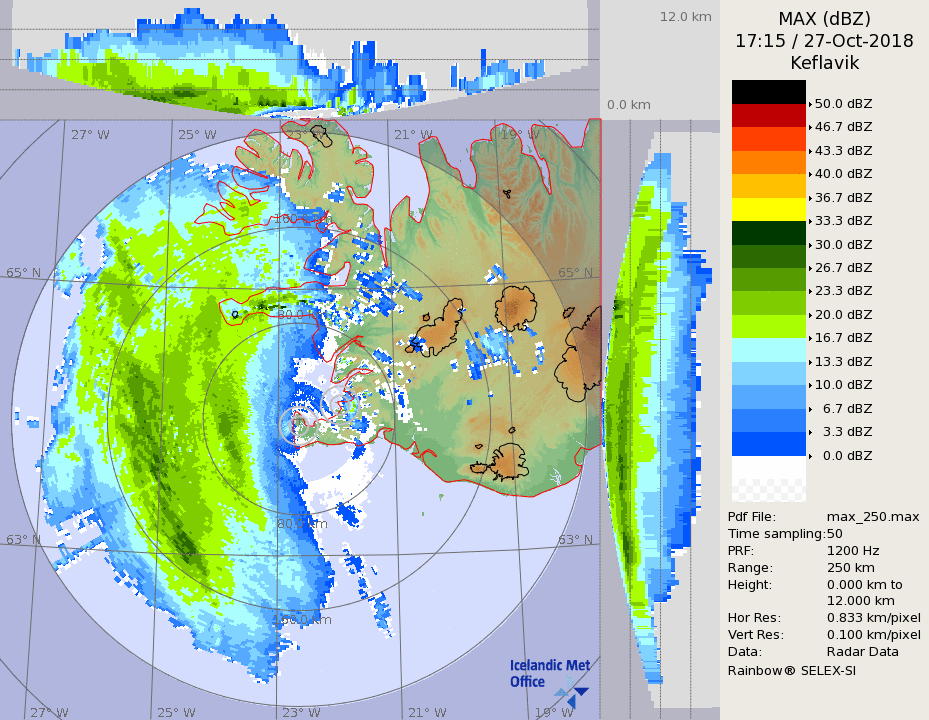Click the 17:15 / 27-Oct-2018 timestamp

coord(824,41)
